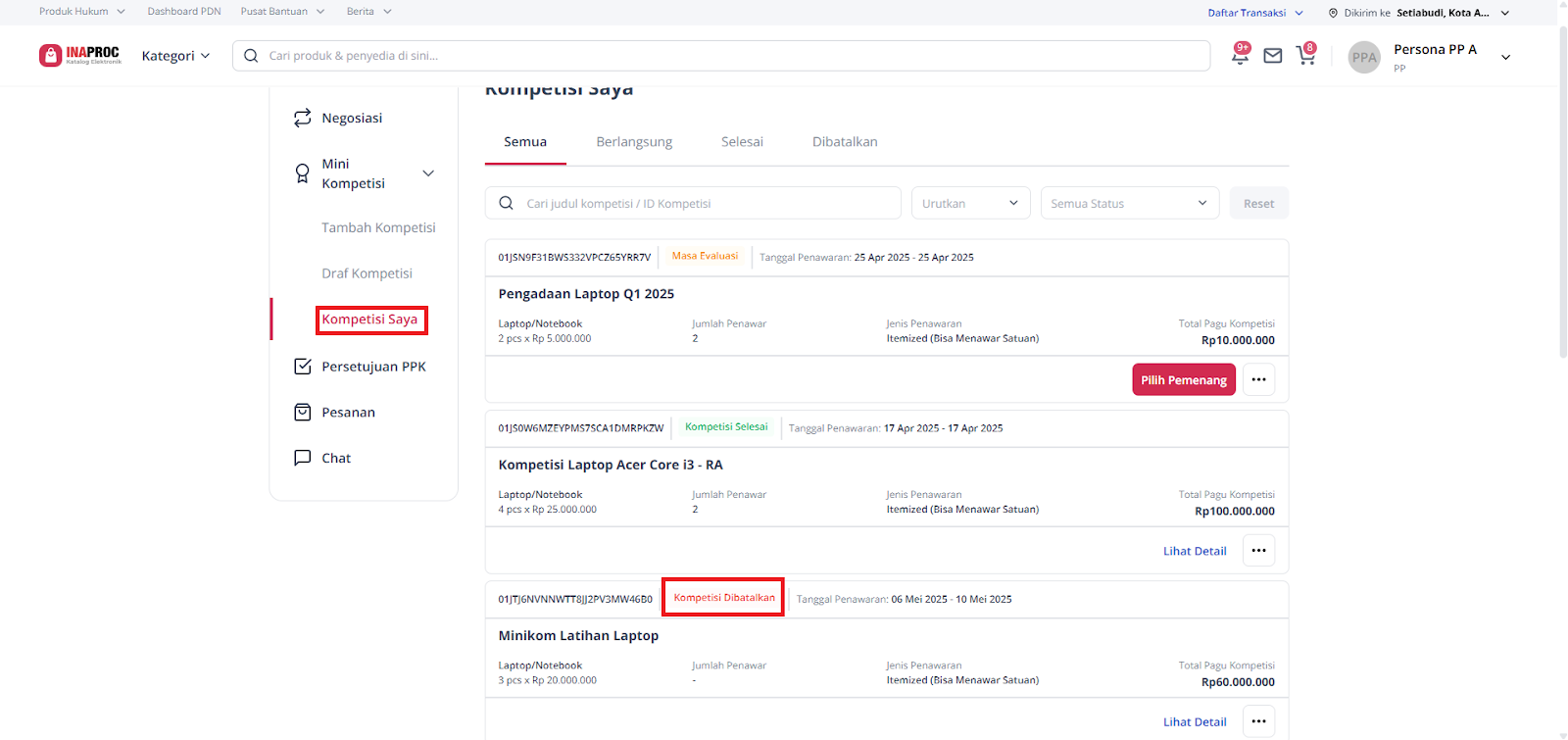
Task: Open the Daftar Transaksi menu
Action: tap(1254, 13)
